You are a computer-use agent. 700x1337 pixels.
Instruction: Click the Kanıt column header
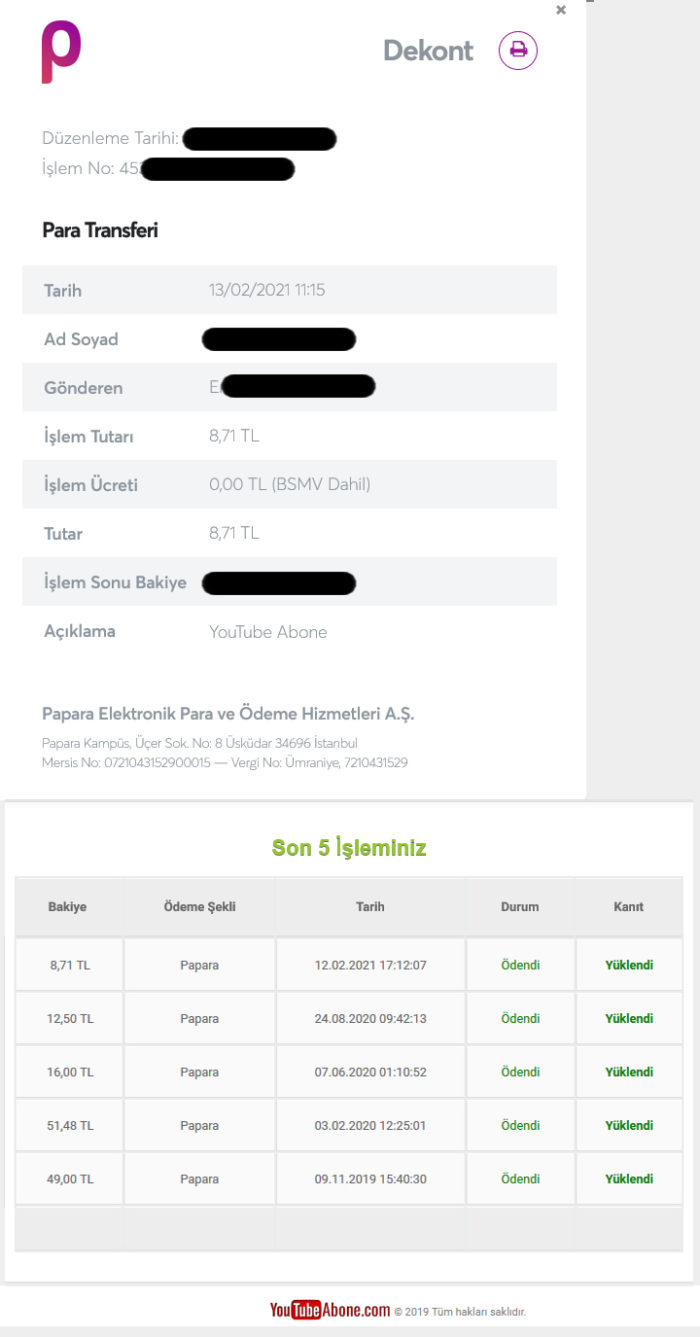[x=629, y=907]
